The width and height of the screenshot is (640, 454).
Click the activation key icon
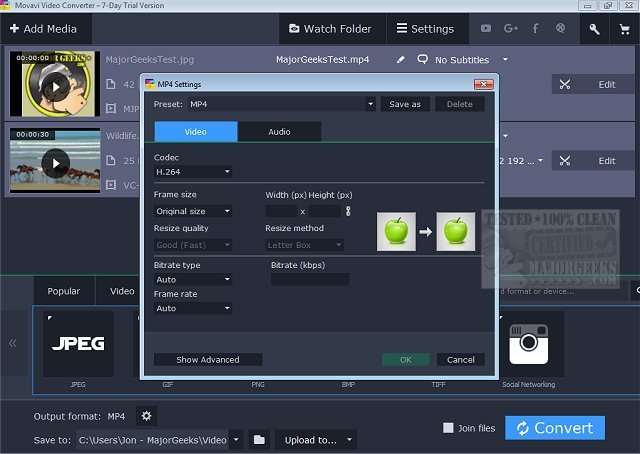tap(594, 29)
